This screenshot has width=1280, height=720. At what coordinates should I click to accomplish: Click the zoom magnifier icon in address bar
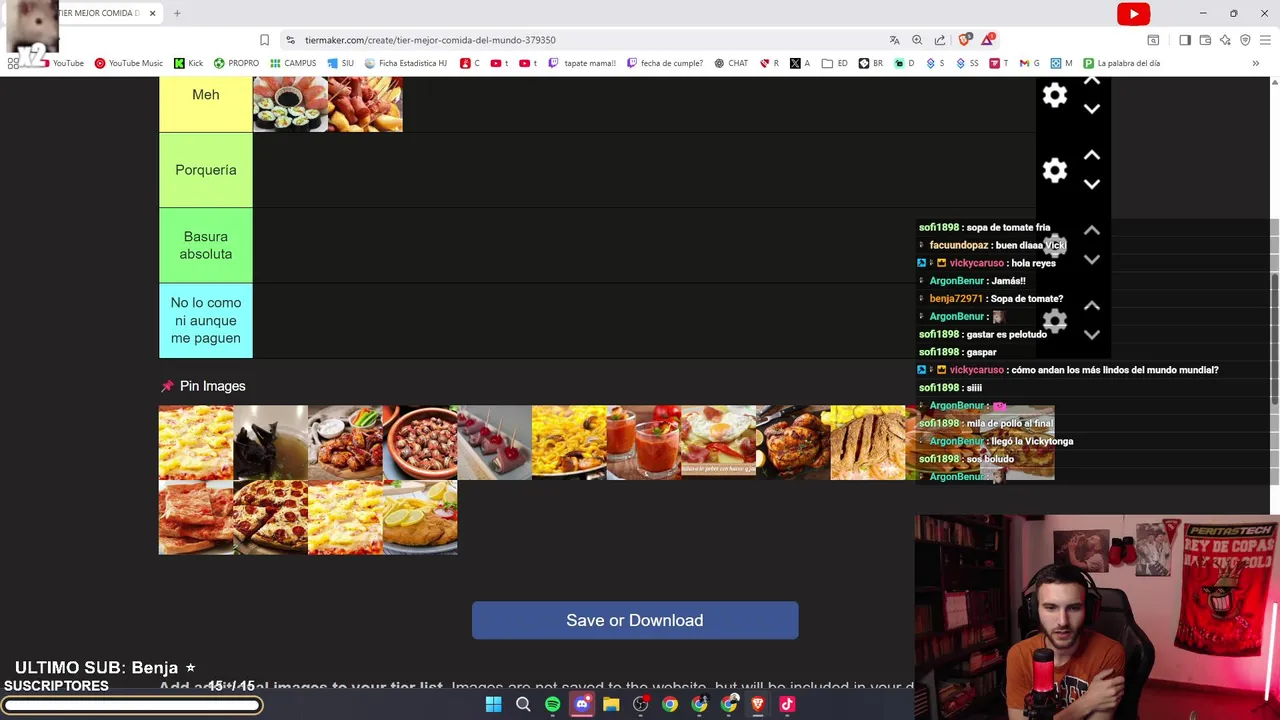[917, 40]
